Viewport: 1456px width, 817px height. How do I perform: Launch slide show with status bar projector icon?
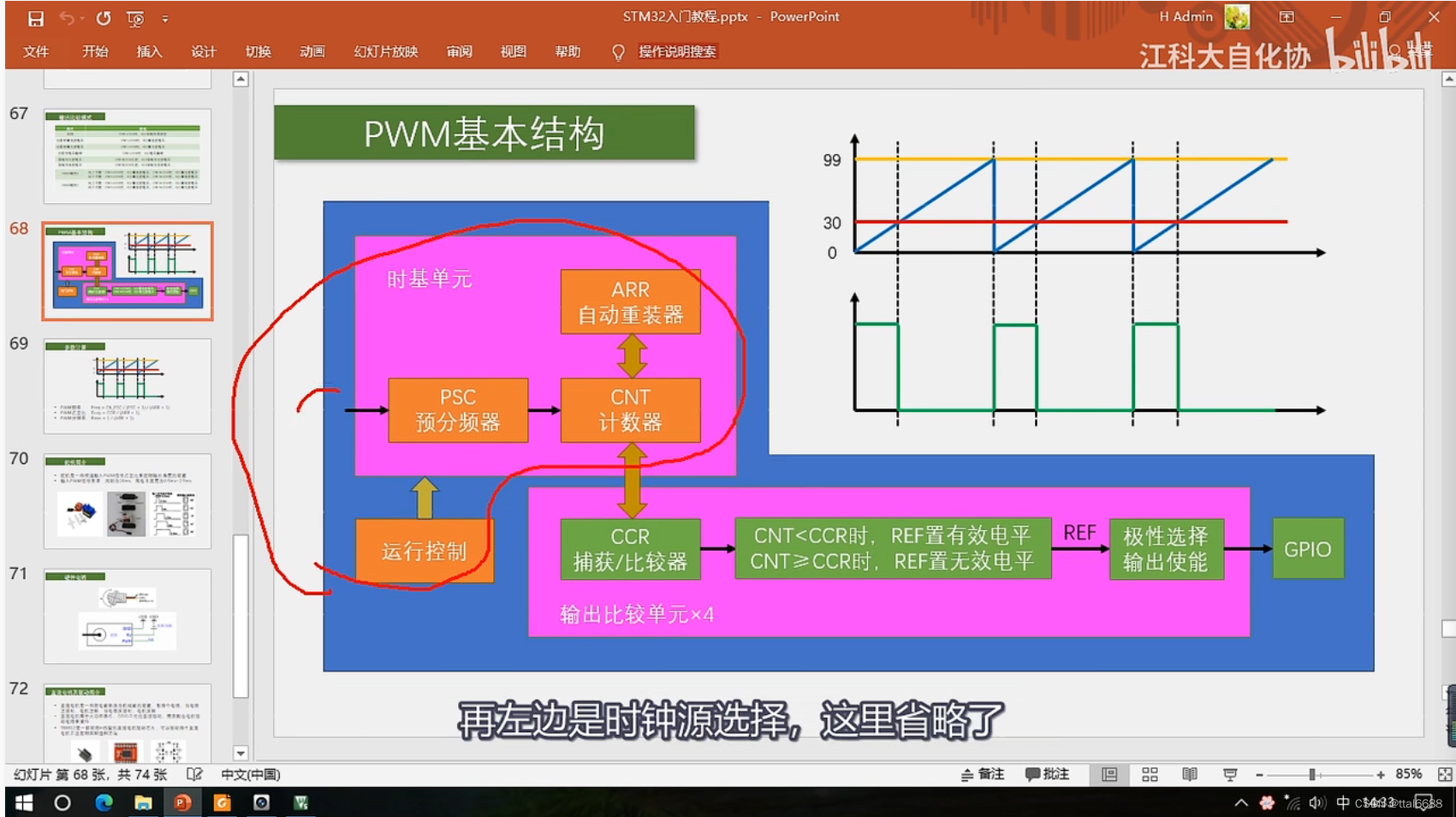tap(1229, 774)
